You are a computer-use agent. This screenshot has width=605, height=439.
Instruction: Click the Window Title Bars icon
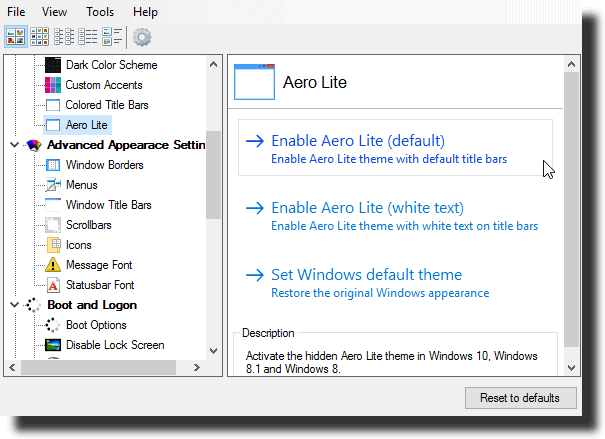[53, 205]
